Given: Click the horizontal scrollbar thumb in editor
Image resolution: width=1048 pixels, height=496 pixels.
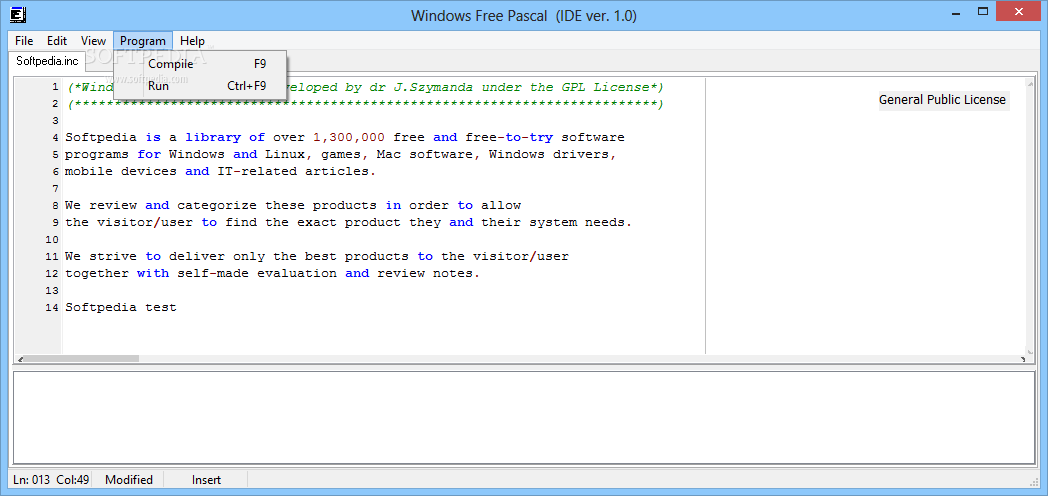Looking at the screenshot, I should click(x=82, y=359).
